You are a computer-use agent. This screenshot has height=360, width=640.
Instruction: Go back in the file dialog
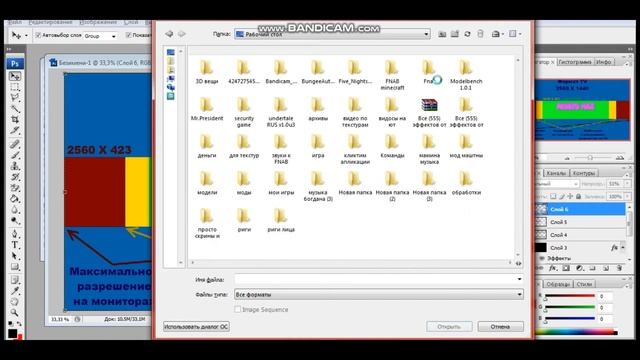[169, 34]
